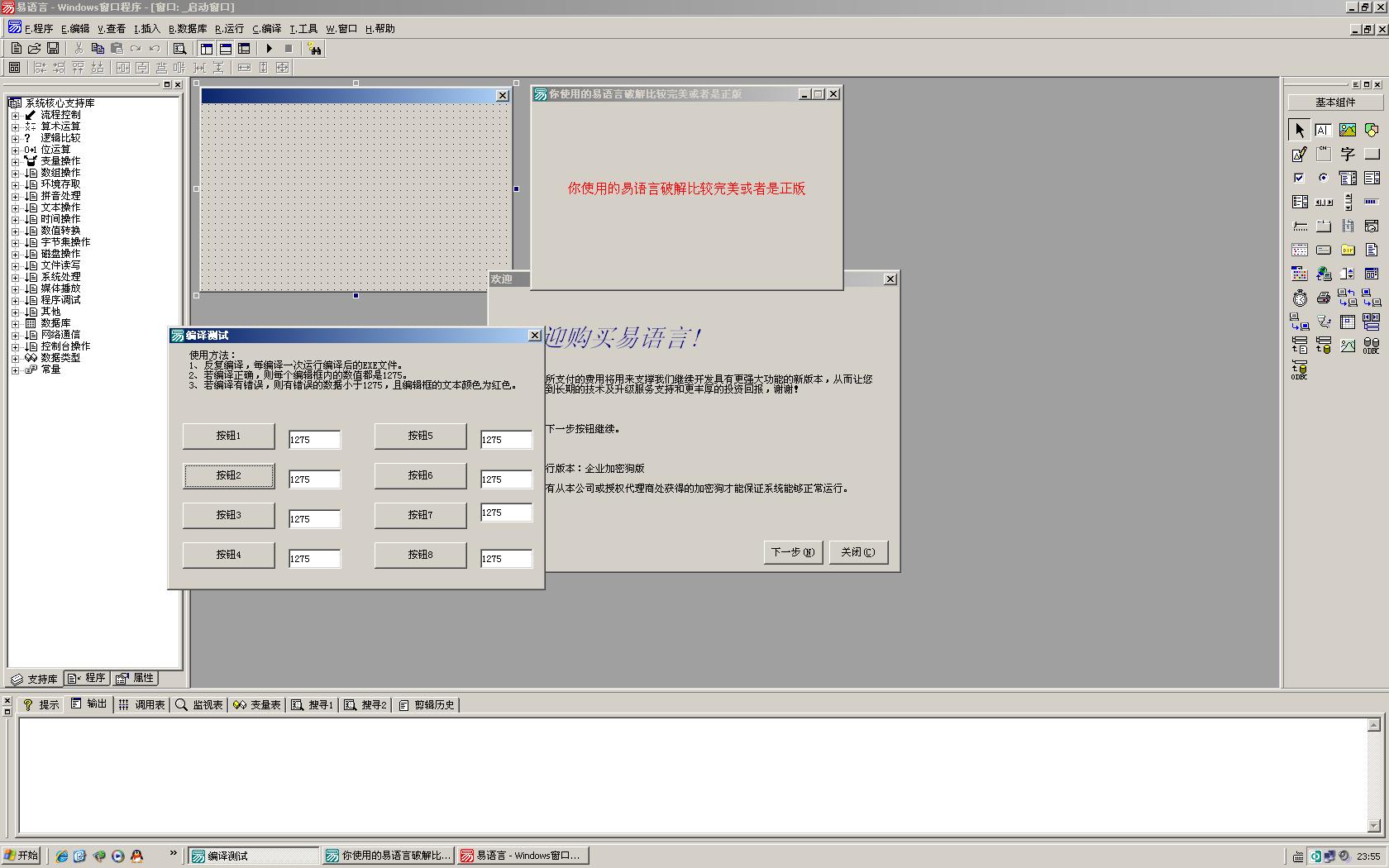The image size is (1389, 868).
Task: Expand the 常量 tree node
Action: click(x=15, y=370)
